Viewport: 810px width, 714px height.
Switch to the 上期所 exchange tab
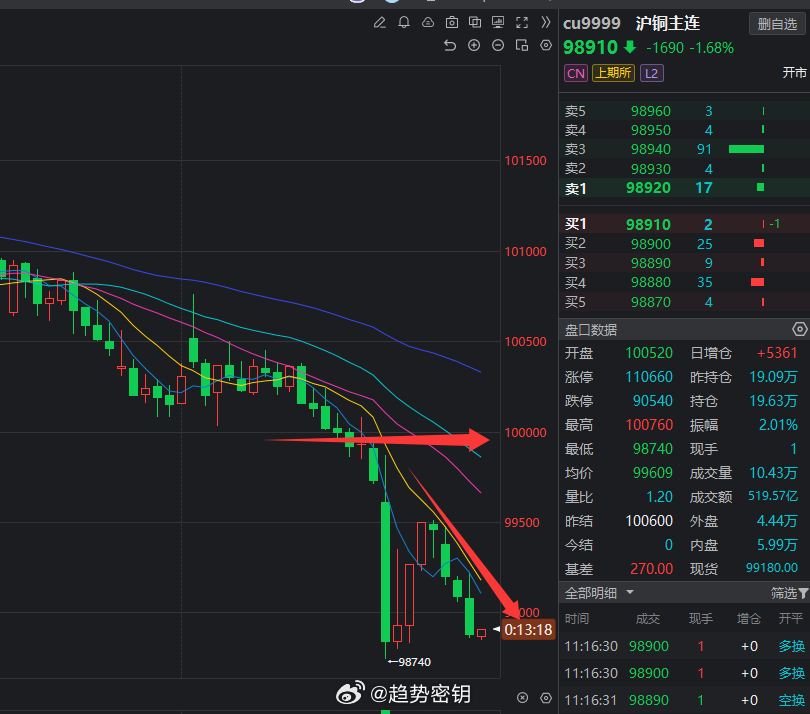tap(613, 72)
